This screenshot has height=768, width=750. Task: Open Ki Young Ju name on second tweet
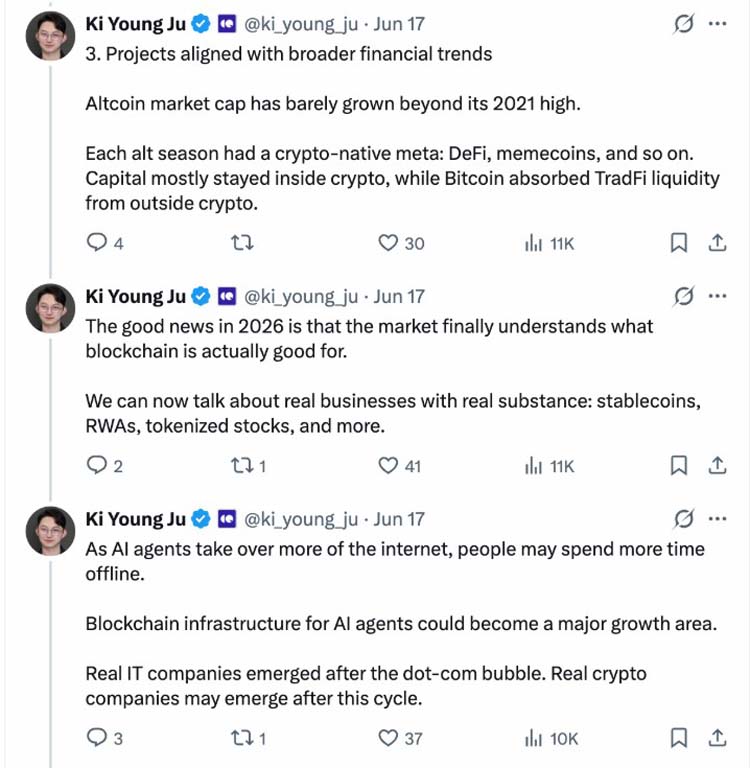tap(136, 296)
